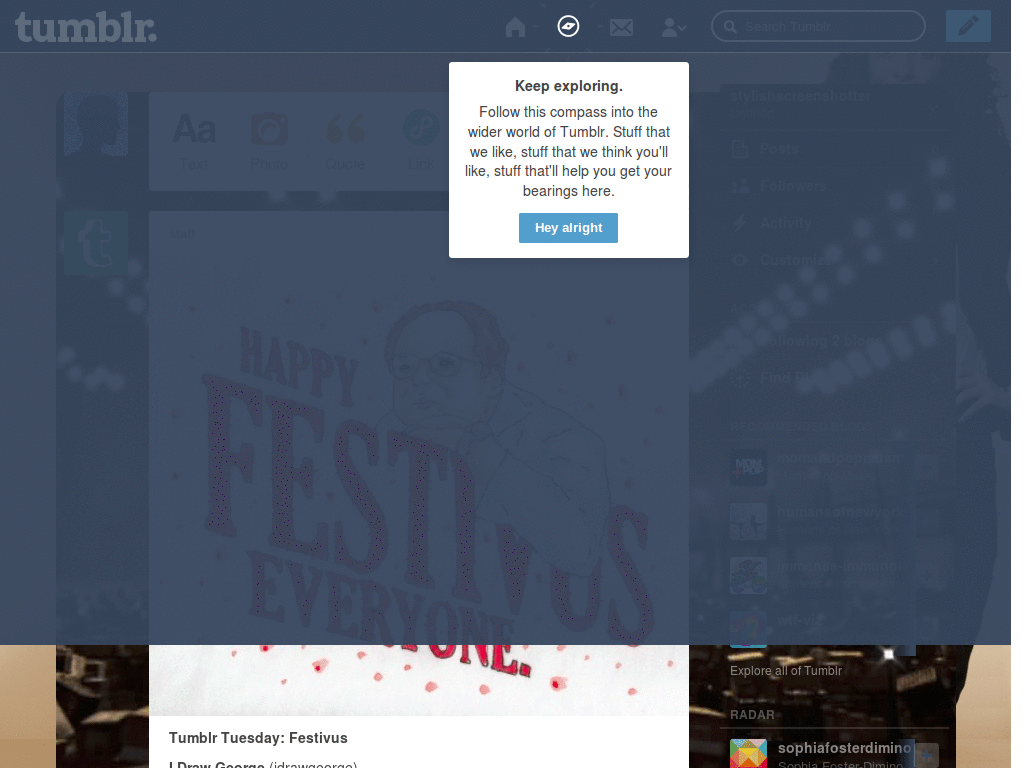Open the staff post author link
This screenshot has width=1024, height=768.
click(182, 234)
